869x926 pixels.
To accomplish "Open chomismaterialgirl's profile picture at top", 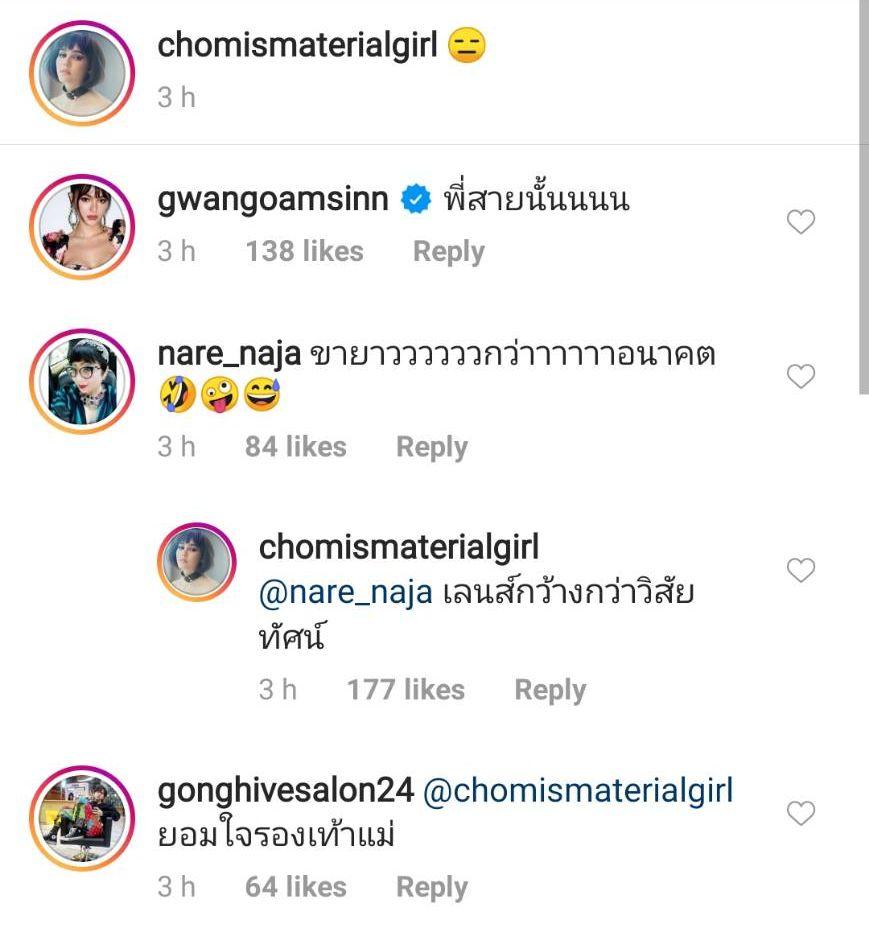I will point(79,68).
